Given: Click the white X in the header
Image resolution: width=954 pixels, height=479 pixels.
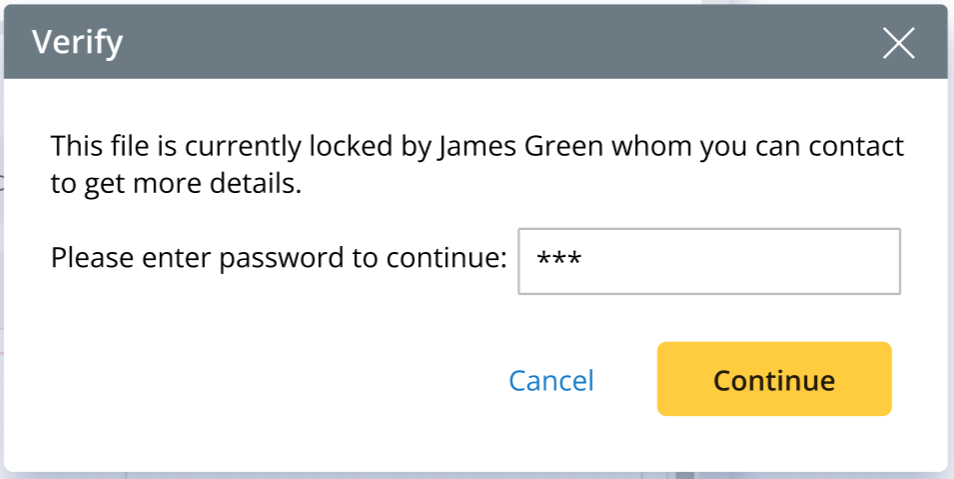Looking at the screenshot, I should [898, 43].
